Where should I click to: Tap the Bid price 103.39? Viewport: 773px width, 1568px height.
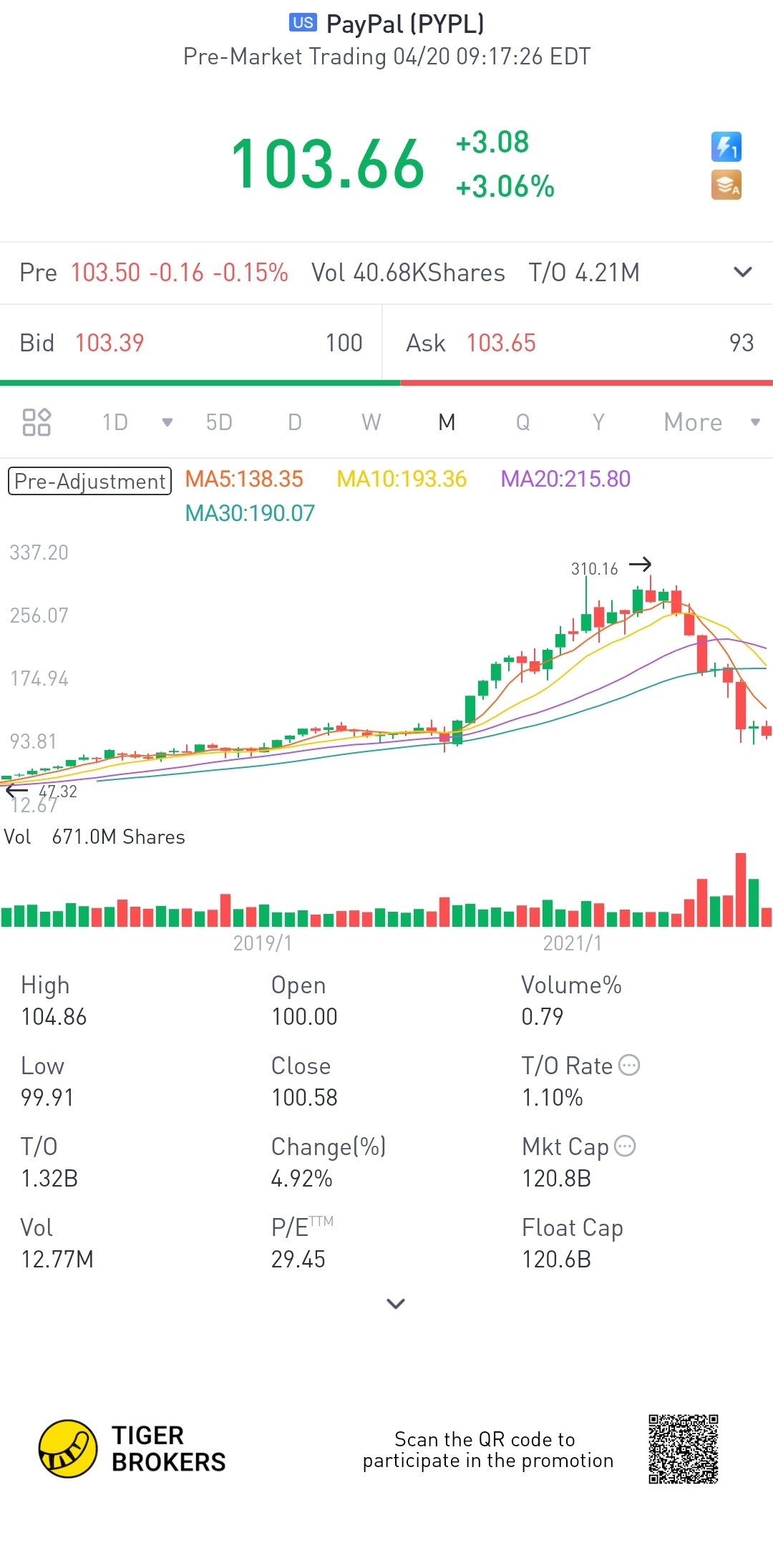pos(110,343)
